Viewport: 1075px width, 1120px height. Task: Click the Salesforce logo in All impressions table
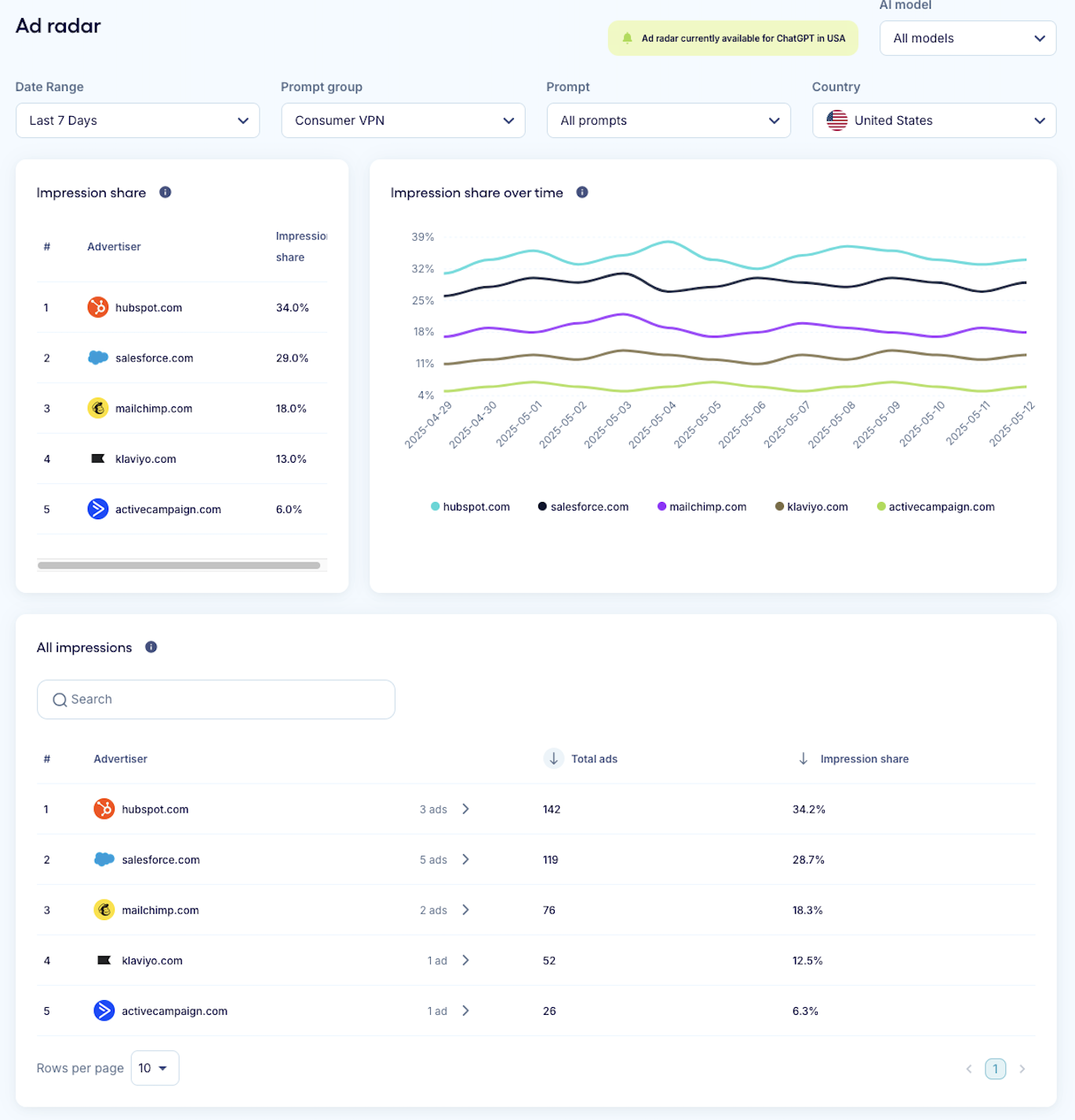click(104, 860)
